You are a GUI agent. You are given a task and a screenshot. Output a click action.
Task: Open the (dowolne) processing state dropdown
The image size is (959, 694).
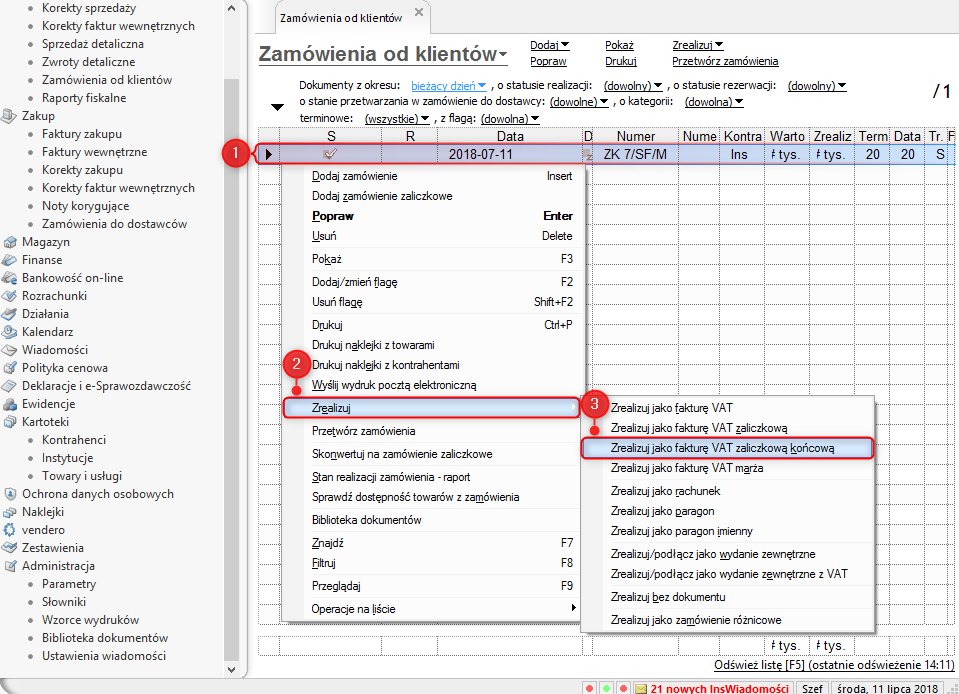(579, 102)
